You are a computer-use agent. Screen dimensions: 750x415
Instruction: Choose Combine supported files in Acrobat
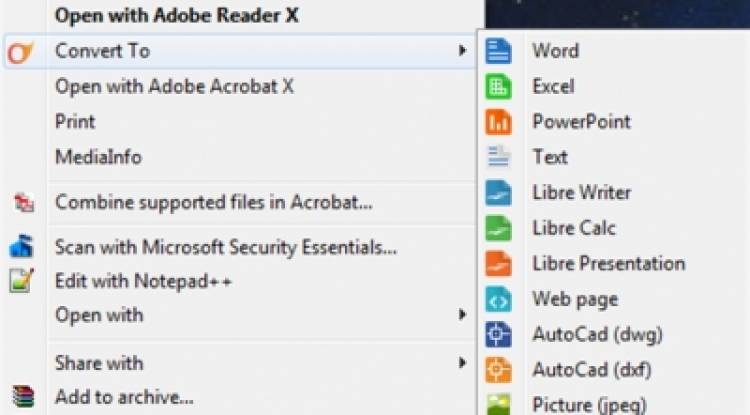click(x=213, y=202)
